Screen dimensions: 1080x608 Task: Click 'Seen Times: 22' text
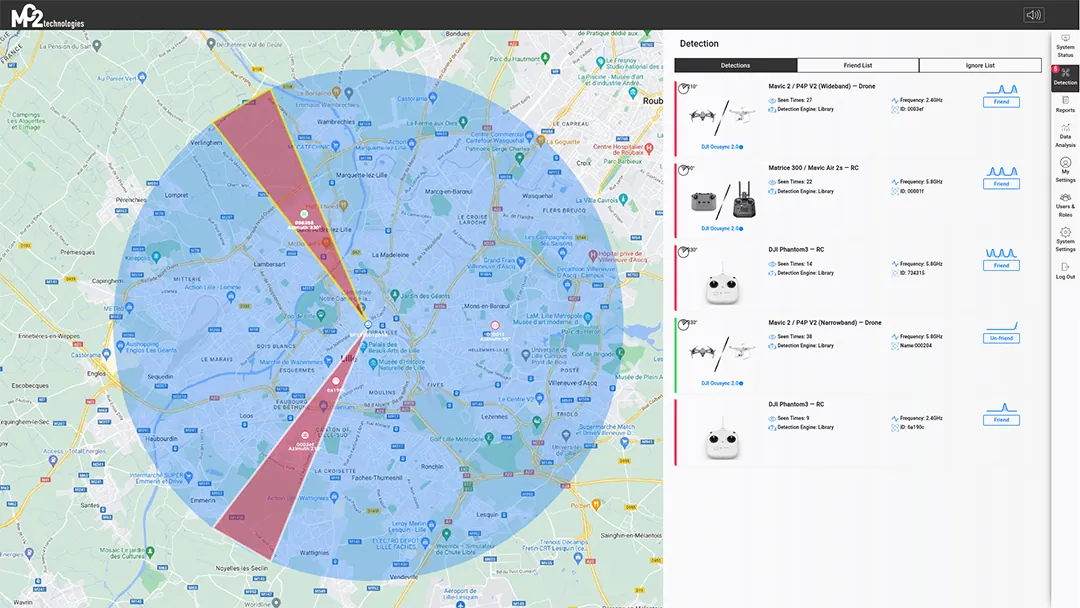[x=795, y=182]
